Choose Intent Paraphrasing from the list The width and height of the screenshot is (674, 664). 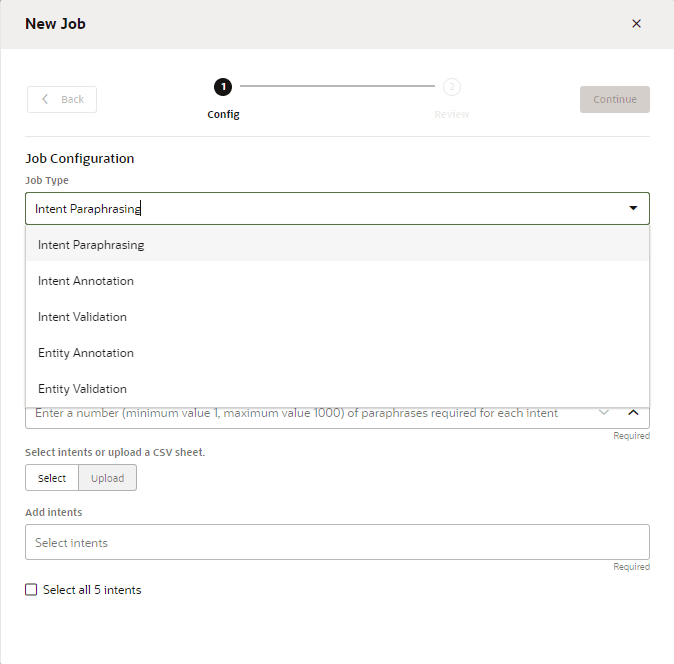91,245
